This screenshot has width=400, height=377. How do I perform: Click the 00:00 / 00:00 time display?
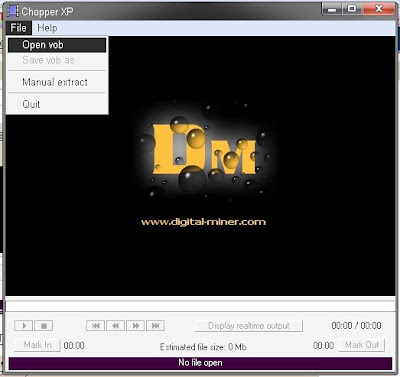[x=356, y=326]
